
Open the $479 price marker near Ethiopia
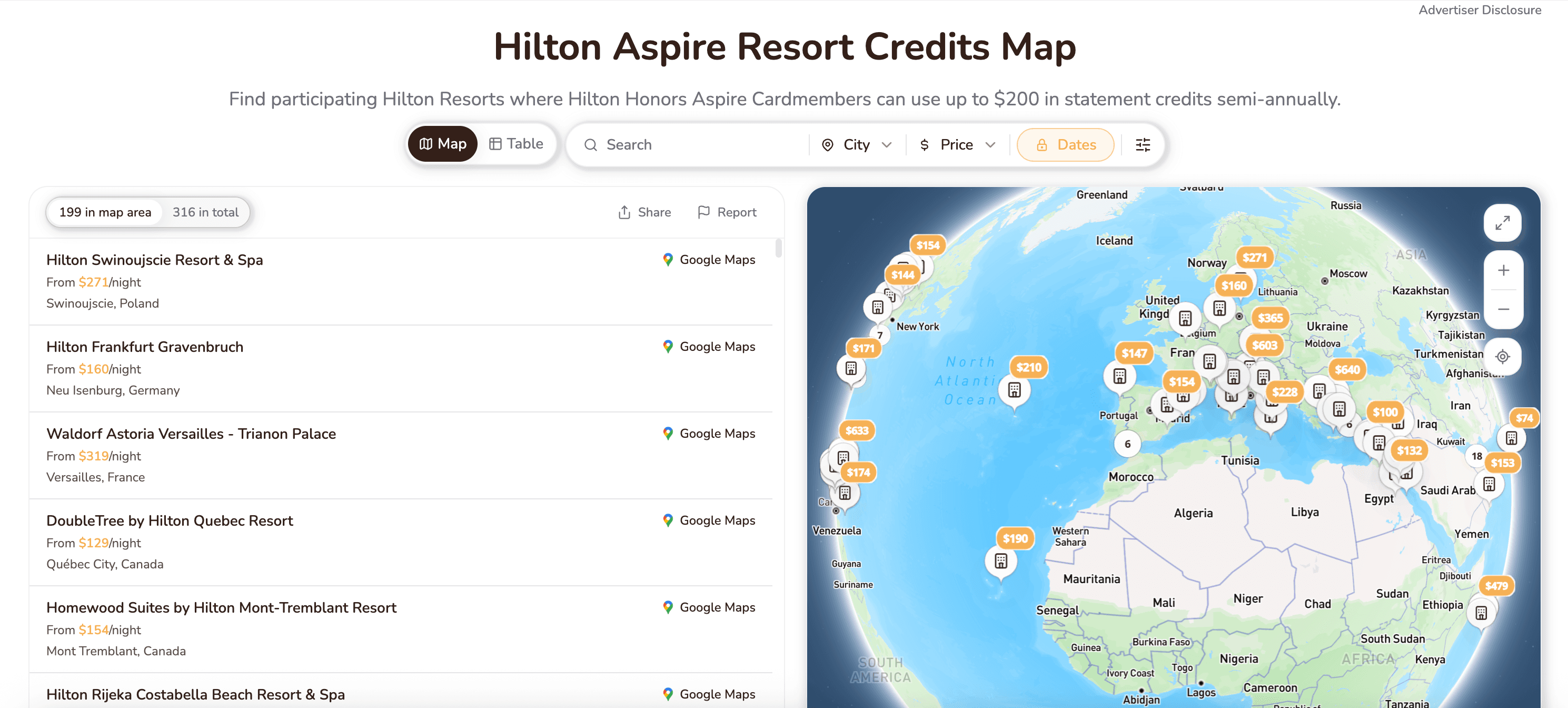point(1496,586)
